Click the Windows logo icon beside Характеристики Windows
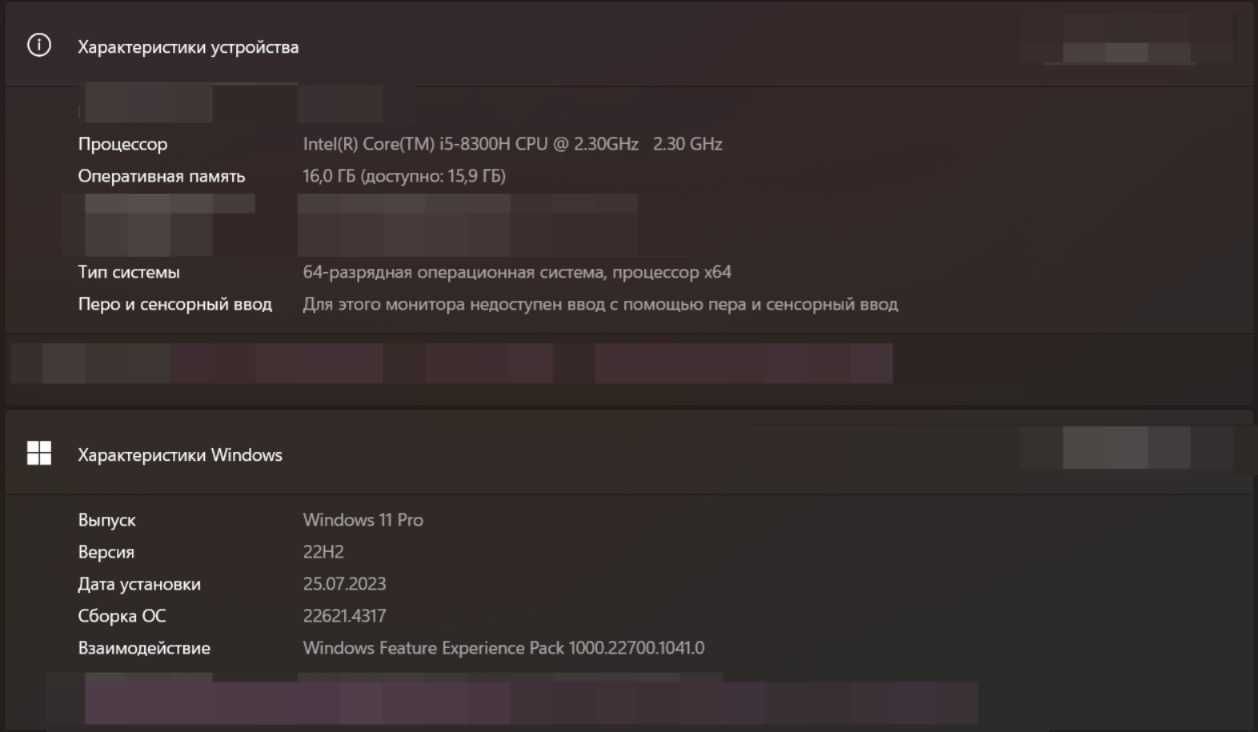Screen dimensions: 1258x732 (x=39, y=454)
